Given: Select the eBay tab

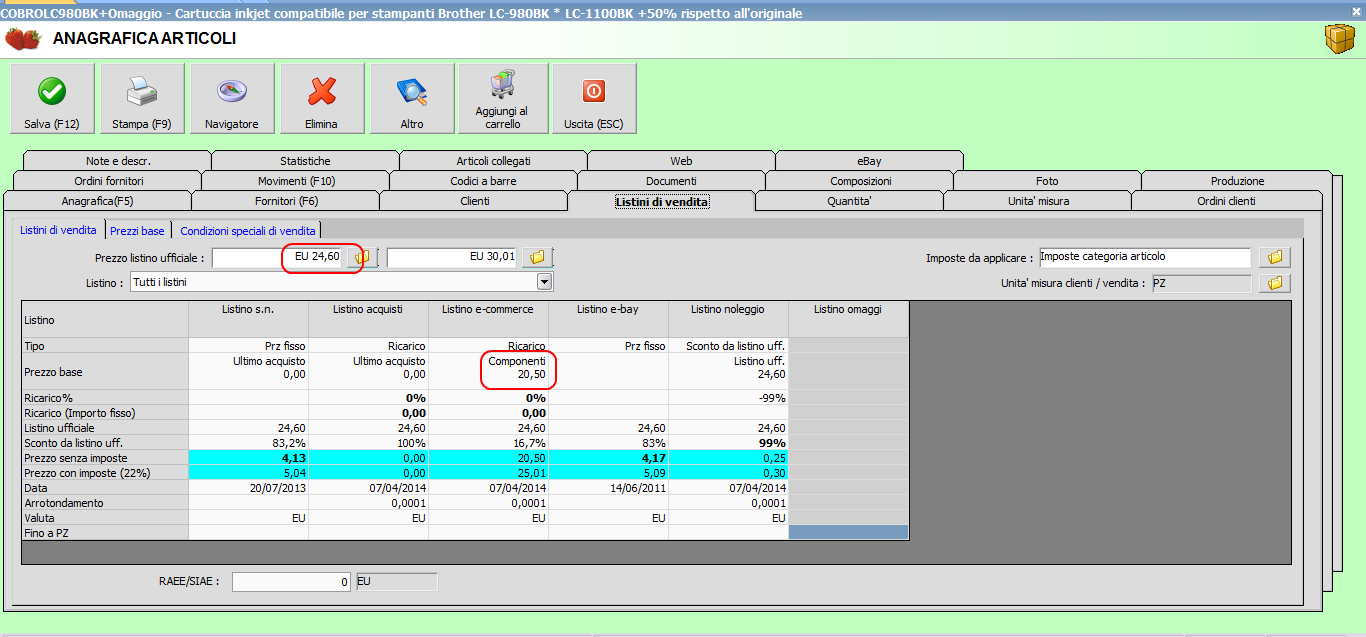Looking at the screenshot, I should click(870, 160).
